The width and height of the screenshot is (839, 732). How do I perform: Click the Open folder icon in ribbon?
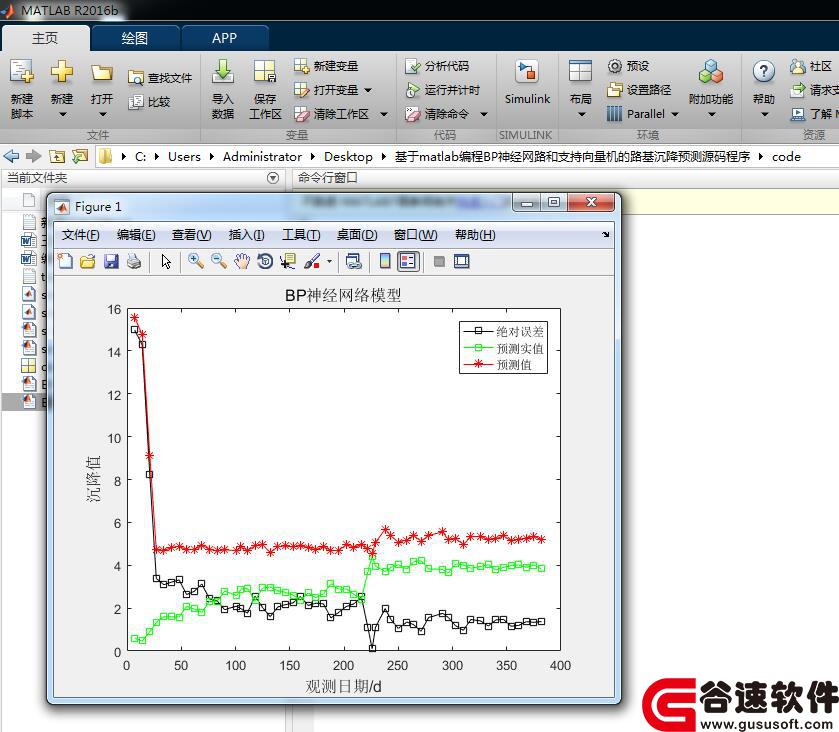pyautogui.click(x=102, y=72)
